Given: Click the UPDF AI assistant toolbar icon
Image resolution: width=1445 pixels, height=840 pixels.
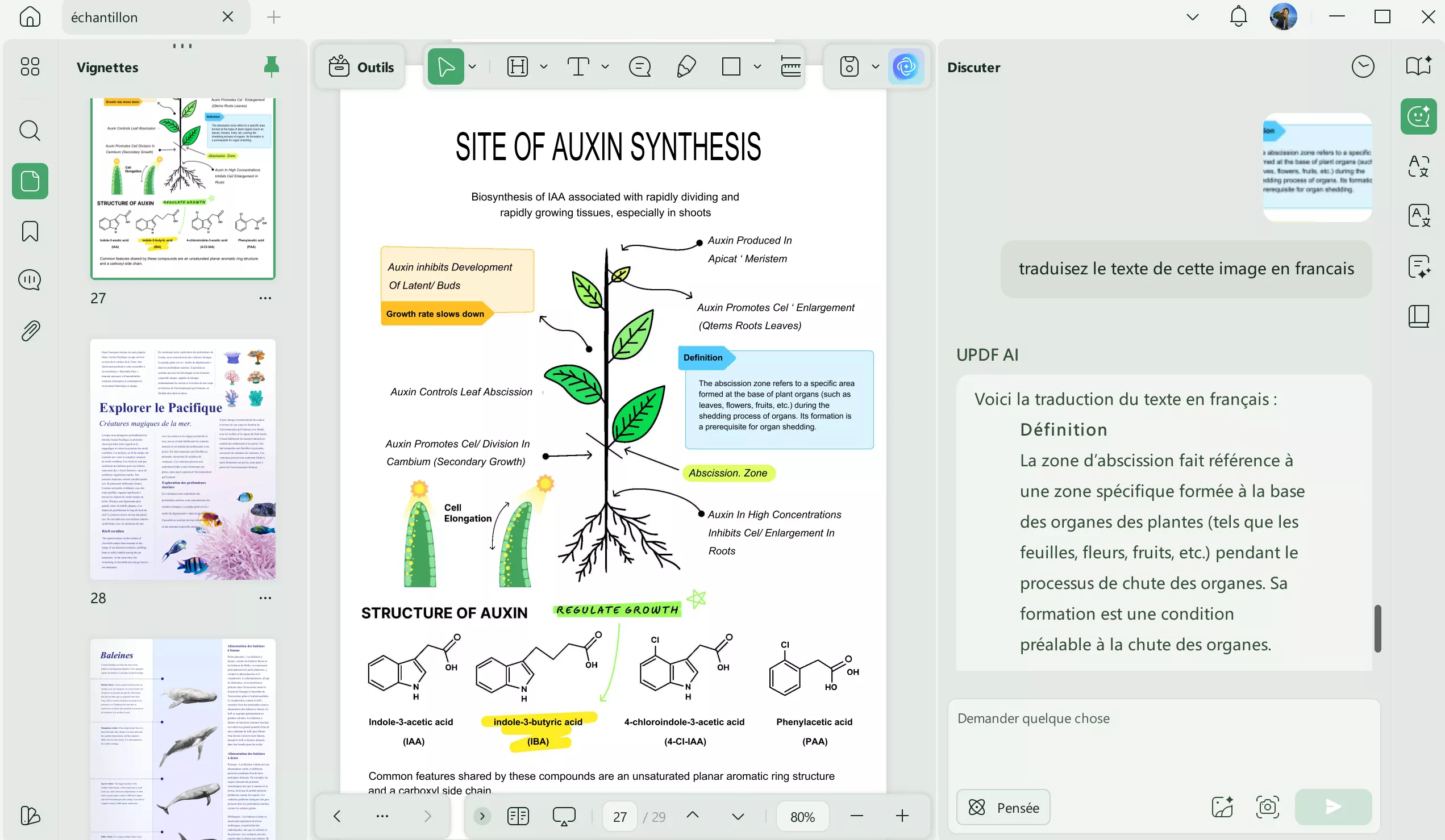Looking at the screenshot, I should [x=905, y=67].
